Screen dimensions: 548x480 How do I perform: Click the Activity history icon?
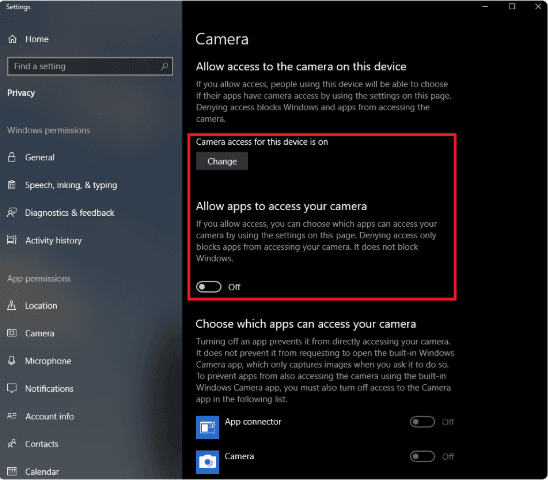tap(12, 240)
